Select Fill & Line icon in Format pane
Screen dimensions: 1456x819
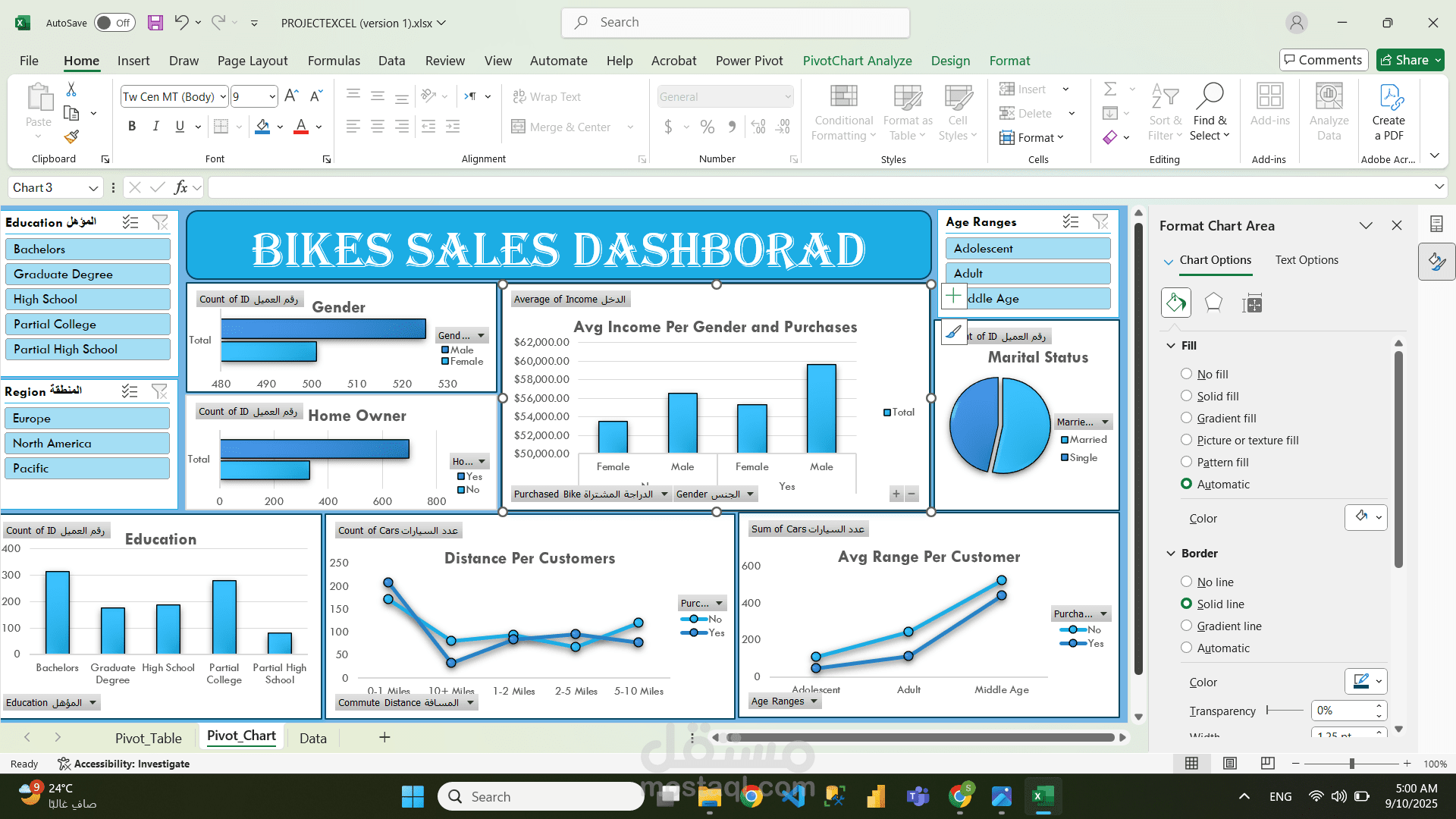coord(1176,303)
